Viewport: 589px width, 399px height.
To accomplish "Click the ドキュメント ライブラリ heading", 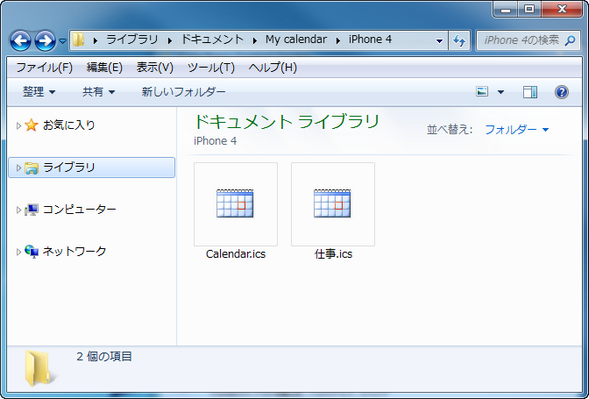I will [287, 122].
